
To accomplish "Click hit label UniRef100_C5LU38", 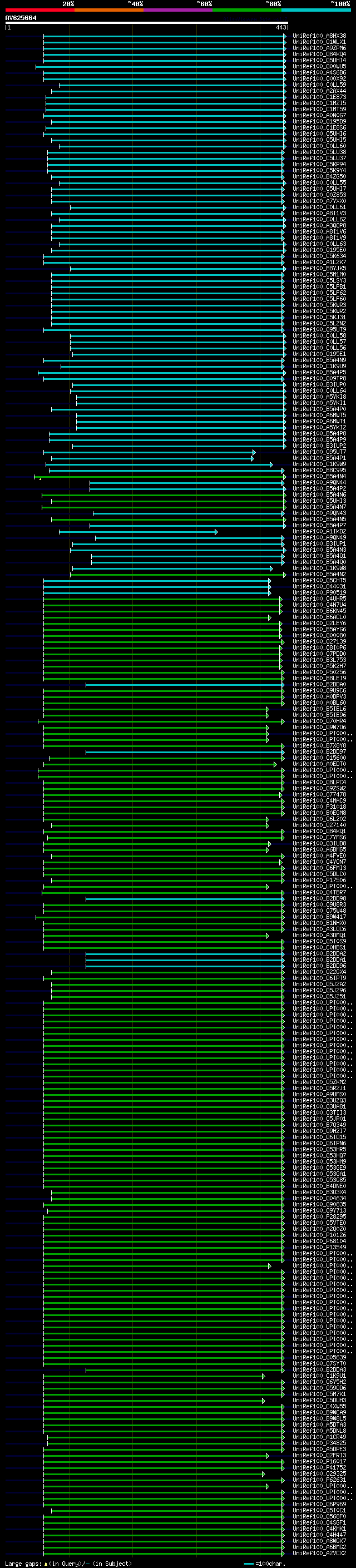I will point(319,152).
